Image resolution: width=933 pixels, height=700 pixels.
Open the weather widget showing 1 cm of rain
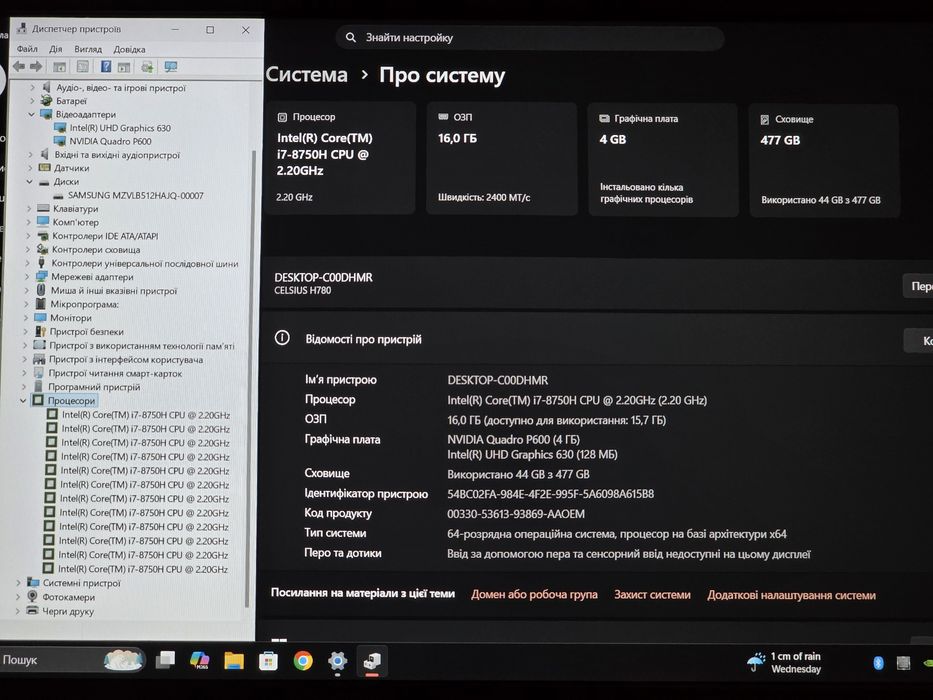[784, 662]
